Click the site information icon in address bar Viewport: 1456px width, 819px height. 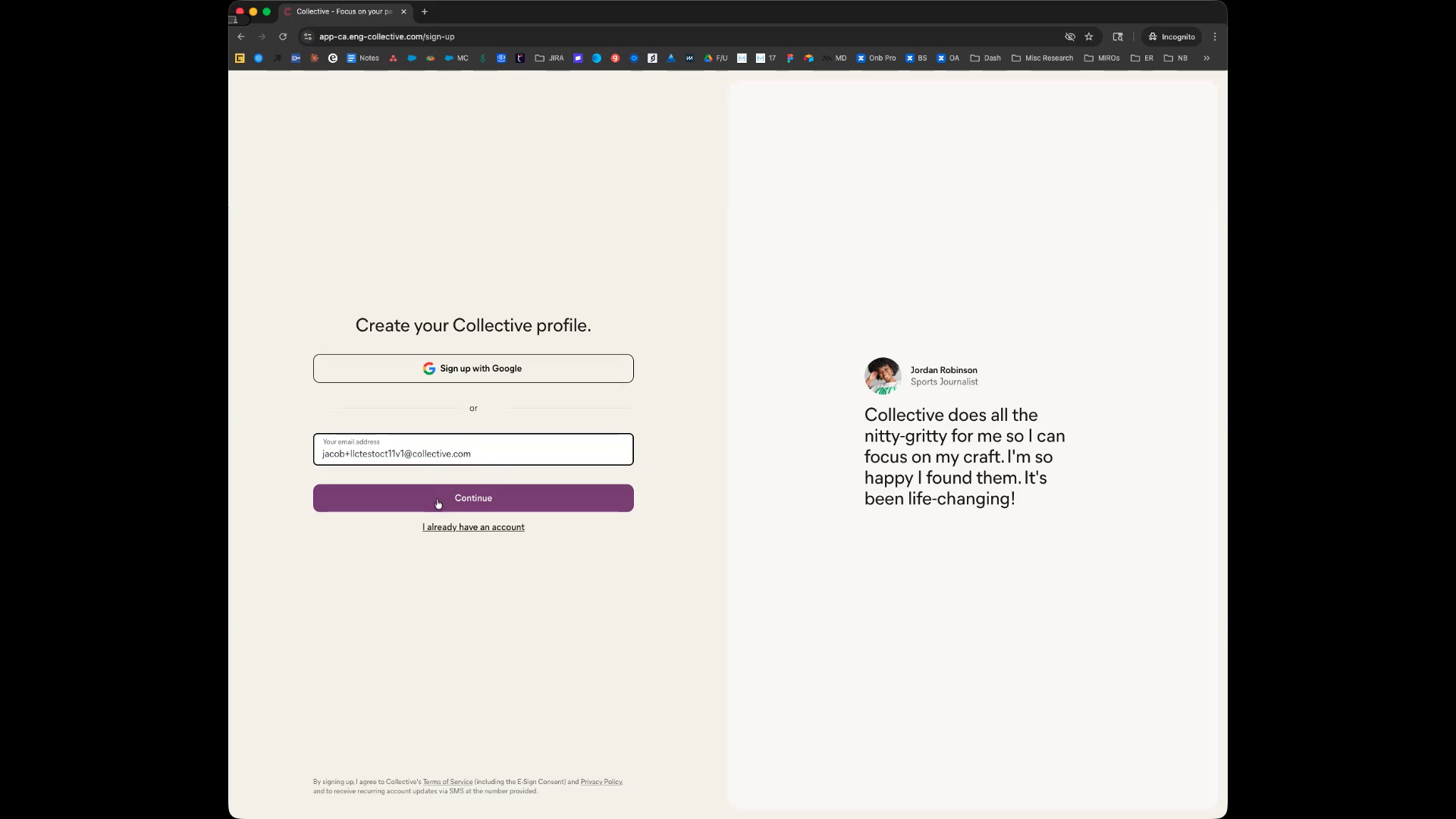click(x=307, y=36)
